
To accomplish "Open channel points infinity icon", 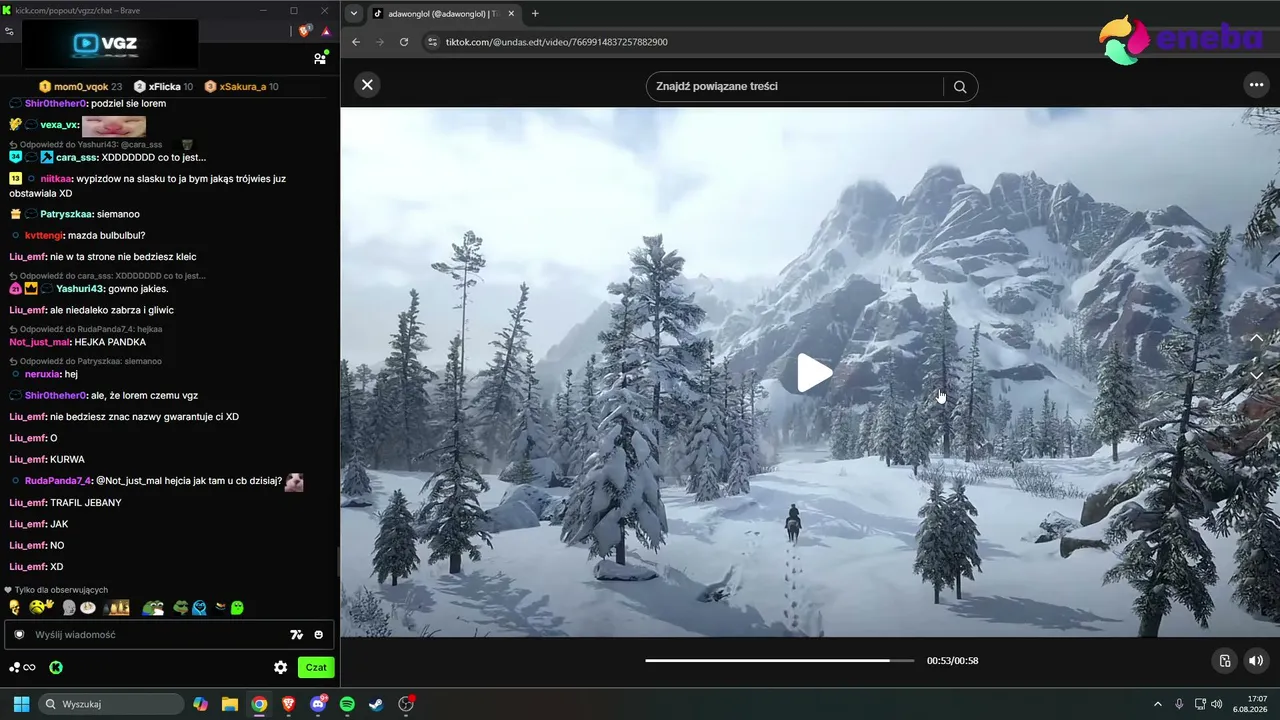I will 23,667.
